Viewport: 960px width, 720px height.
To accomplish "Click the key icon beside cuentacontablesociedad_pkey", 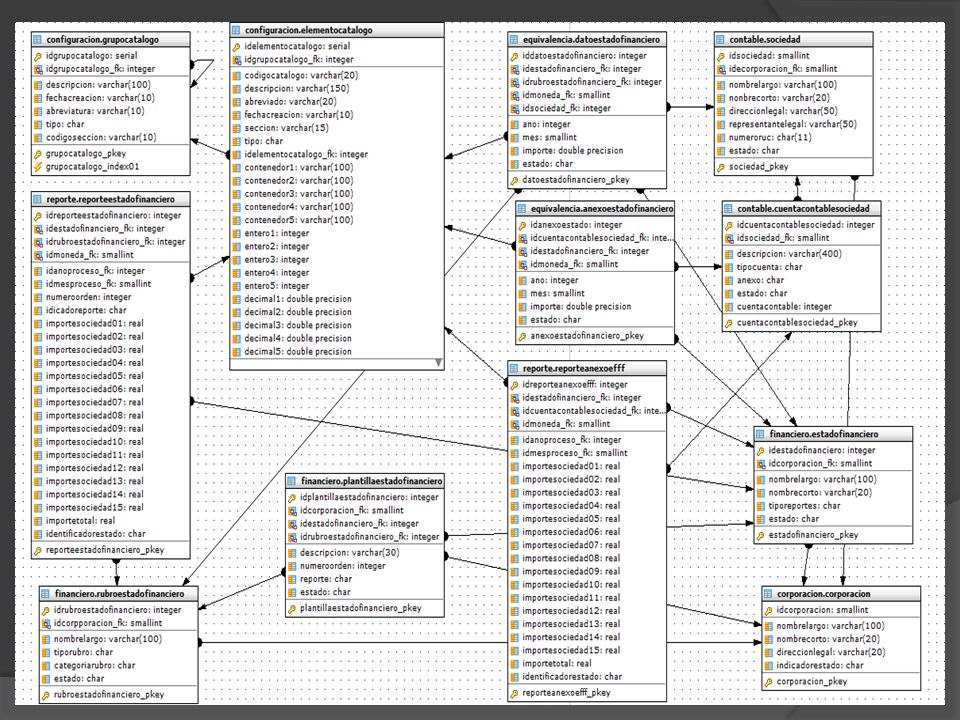I will 729,323.
